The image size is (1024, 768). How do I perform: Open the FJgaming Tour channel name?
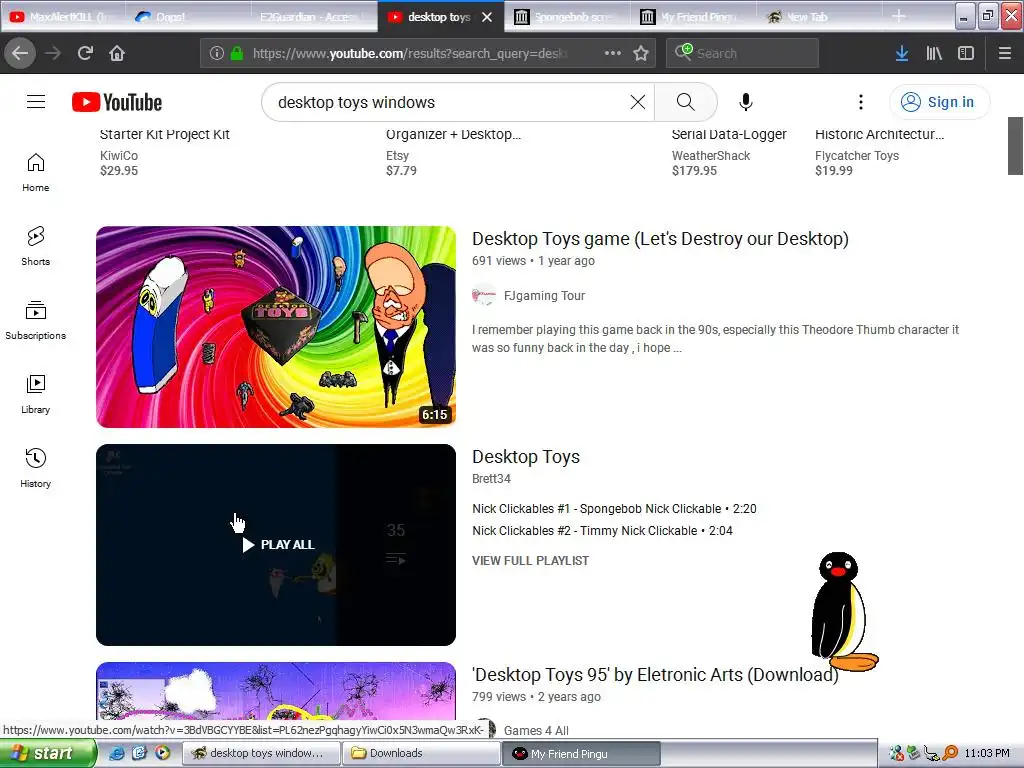click(x=544, y=296)
